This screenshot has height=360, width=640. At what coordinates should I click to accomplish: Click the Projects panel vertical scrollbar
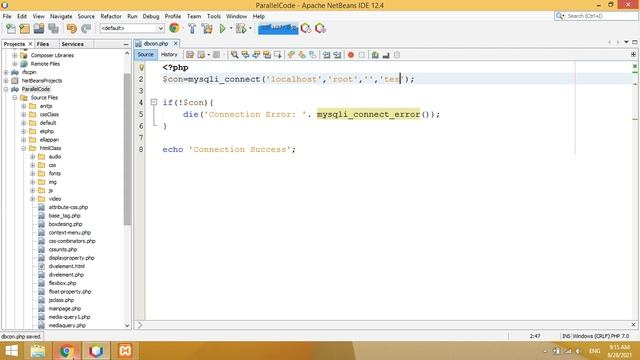click(127, 149)
